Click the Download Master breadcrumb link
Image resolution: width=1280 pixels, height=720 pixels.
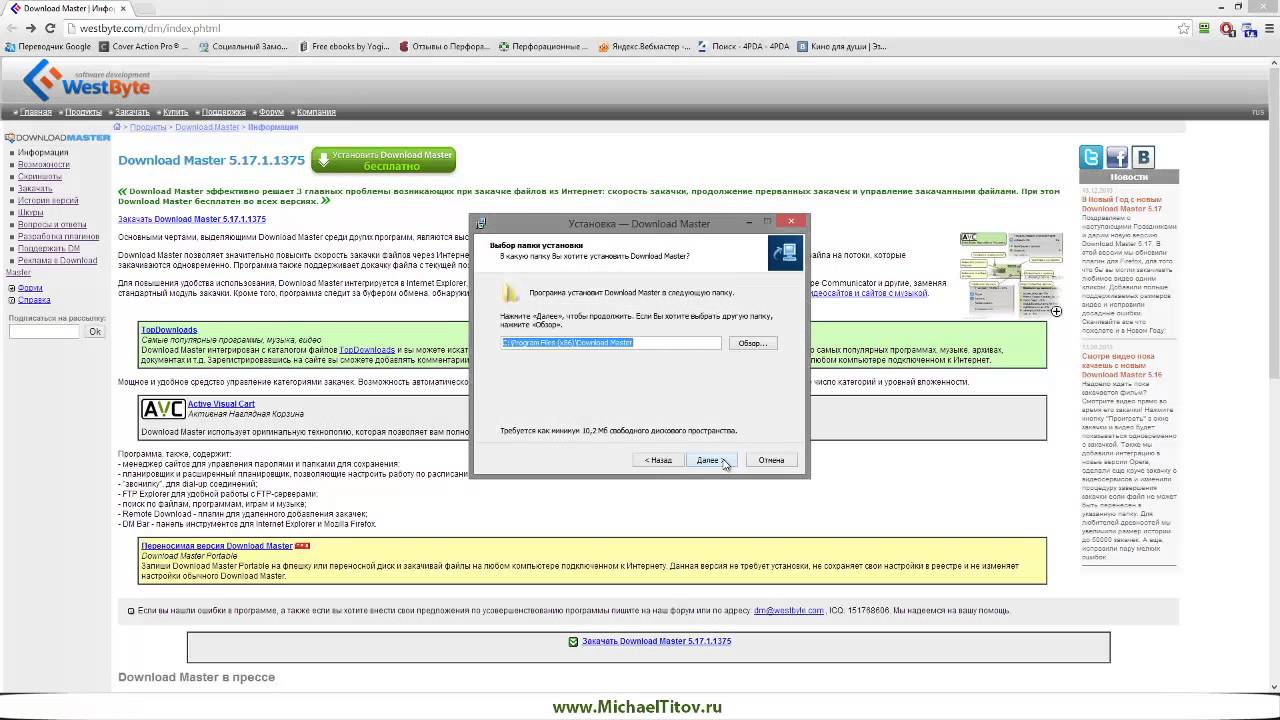tap(207, 127)
